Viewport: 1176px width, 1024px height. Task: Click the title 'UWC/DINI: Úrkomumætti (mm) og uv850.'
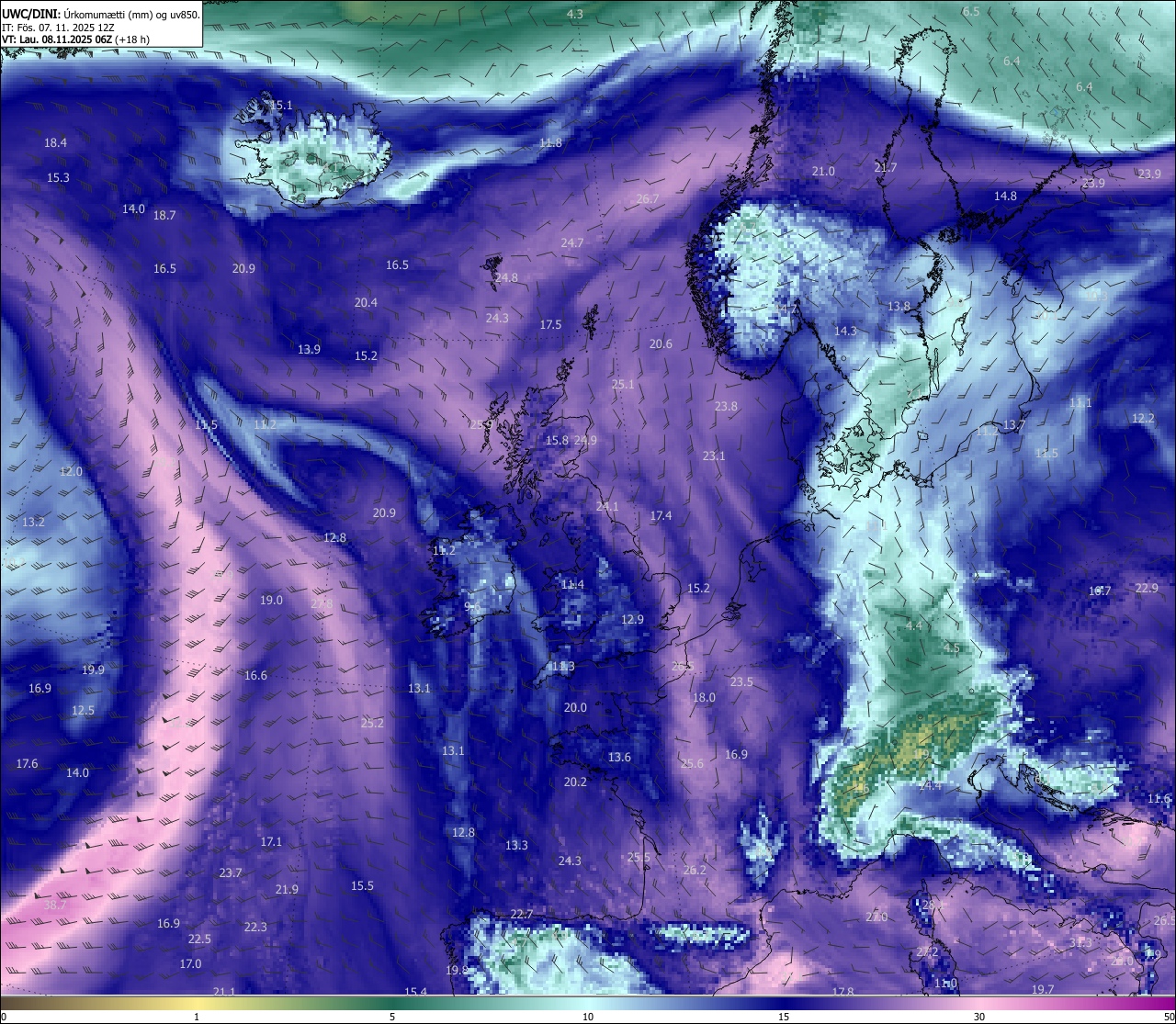point(100,14)
